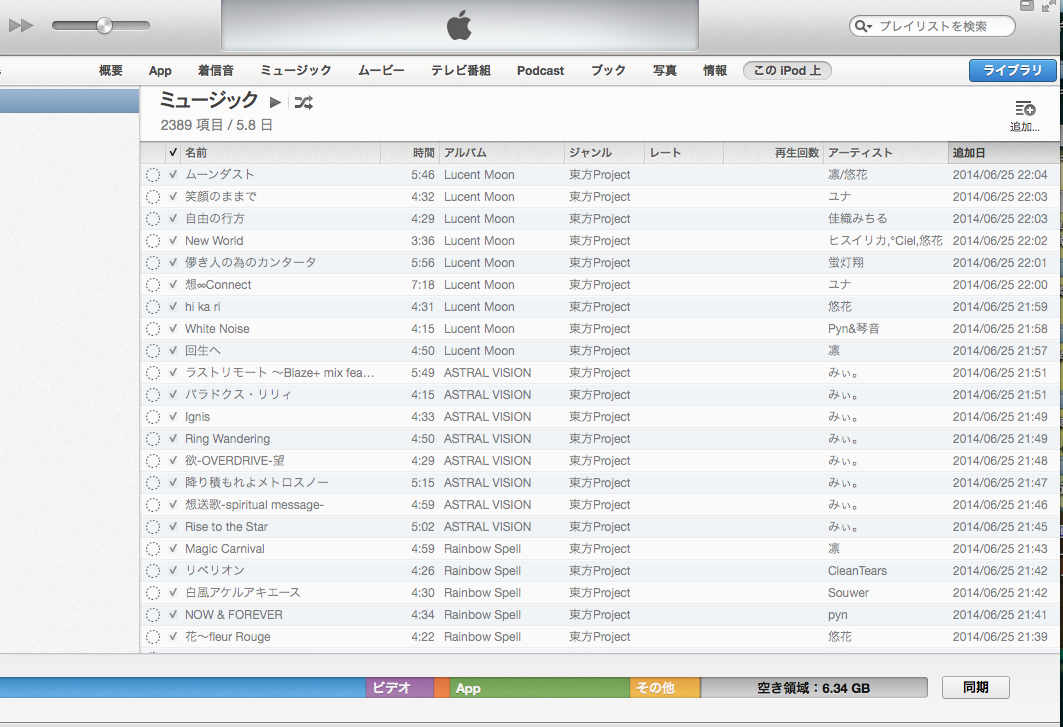The width and height of the screenshot is (1063, 727).
Task: Sort by 再生回数 column header
Action: pos(774,153)
